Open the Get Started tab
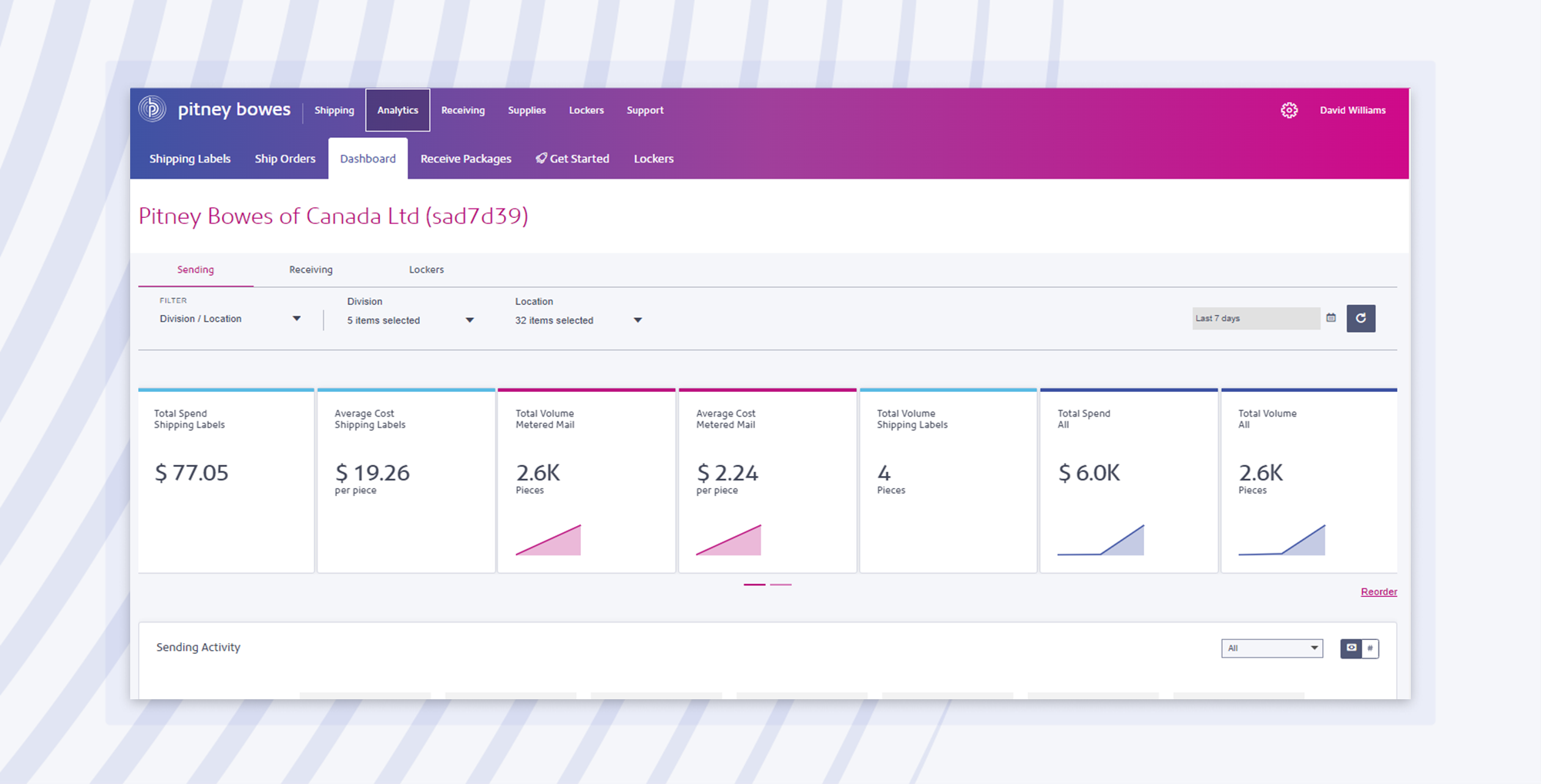Screen dimensions: 1541x784 tap(572, 159)
